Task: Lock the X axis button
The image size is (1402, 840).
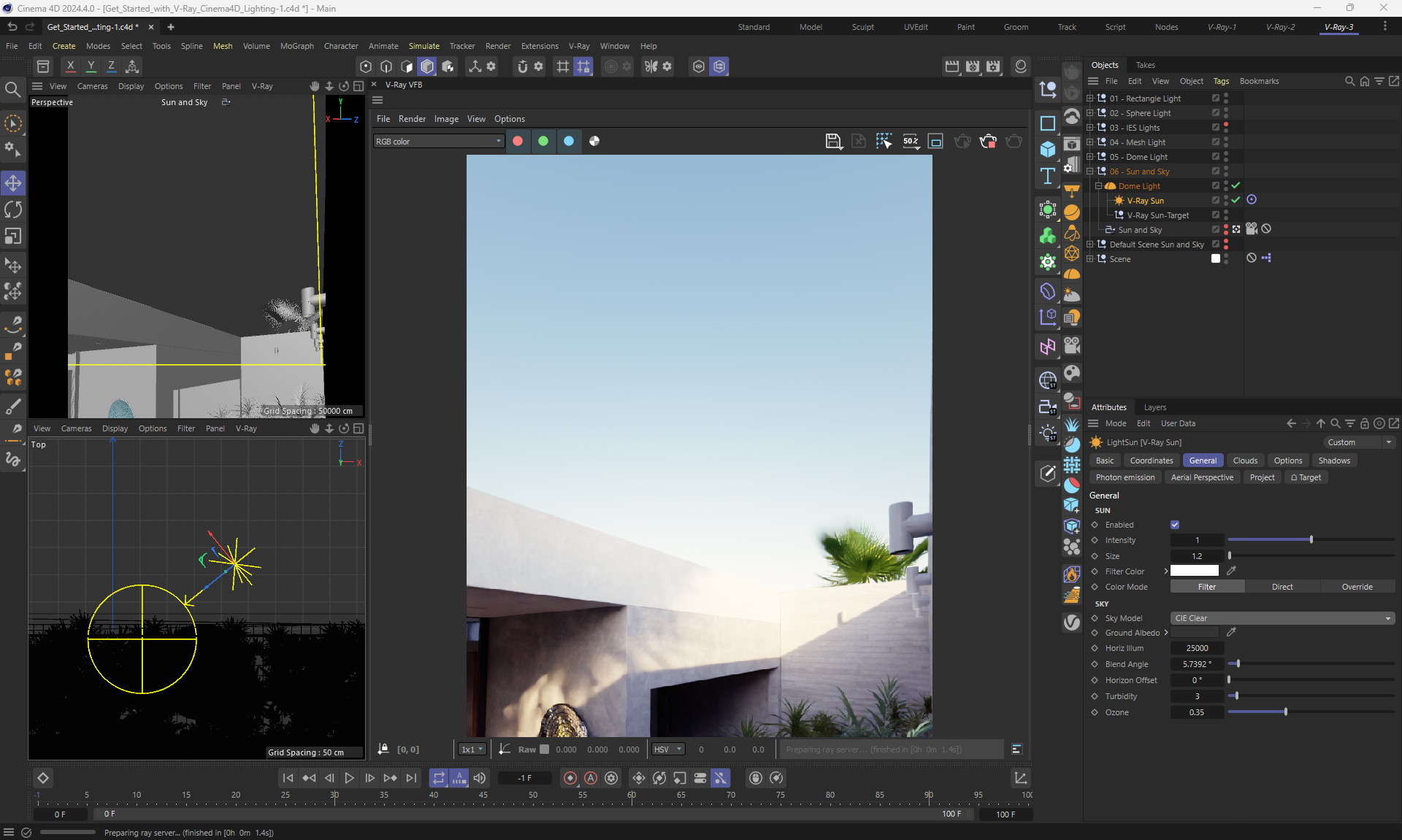Action: click(x=70, y=66)
